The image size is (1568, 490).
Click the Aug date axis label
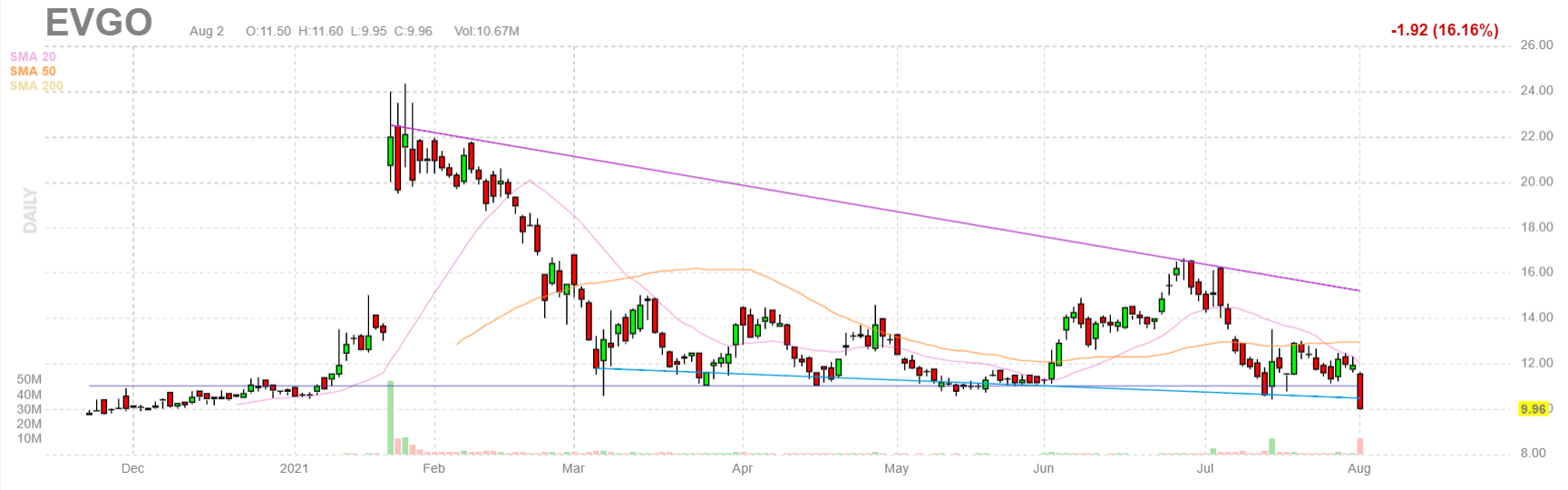(x=1359, y=468)
